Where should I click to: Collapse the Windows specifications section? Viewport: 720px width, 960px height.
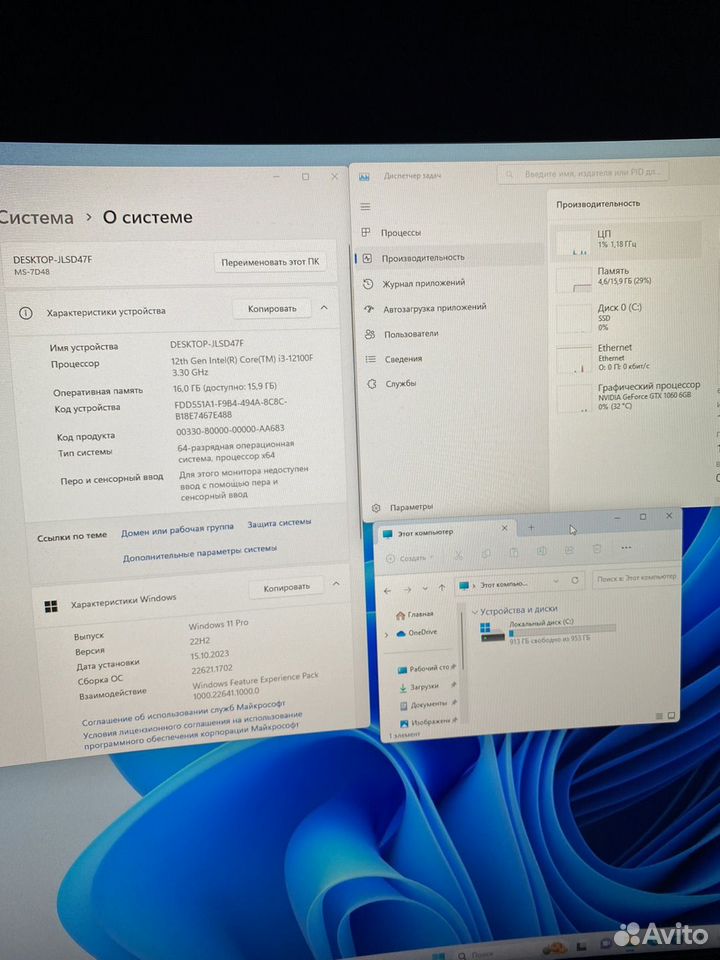pyautogui.click(x=336, y=584)
